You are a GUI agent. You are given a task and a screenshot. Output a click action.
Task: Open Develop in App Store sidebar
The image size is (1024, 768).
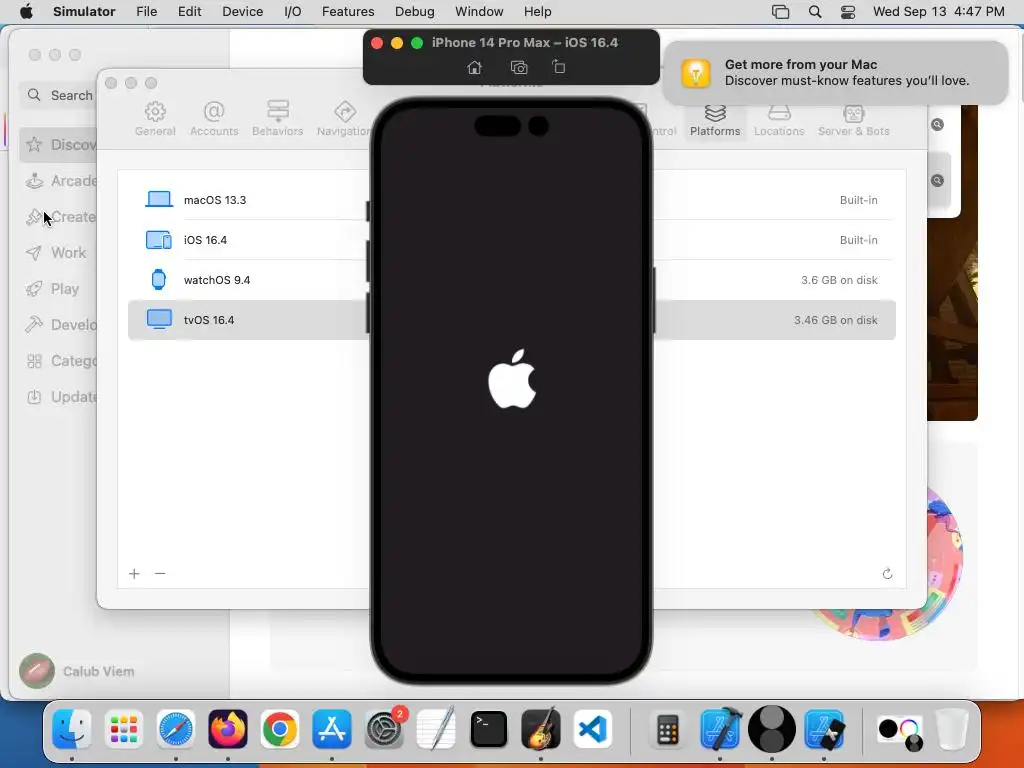(60, 325)
